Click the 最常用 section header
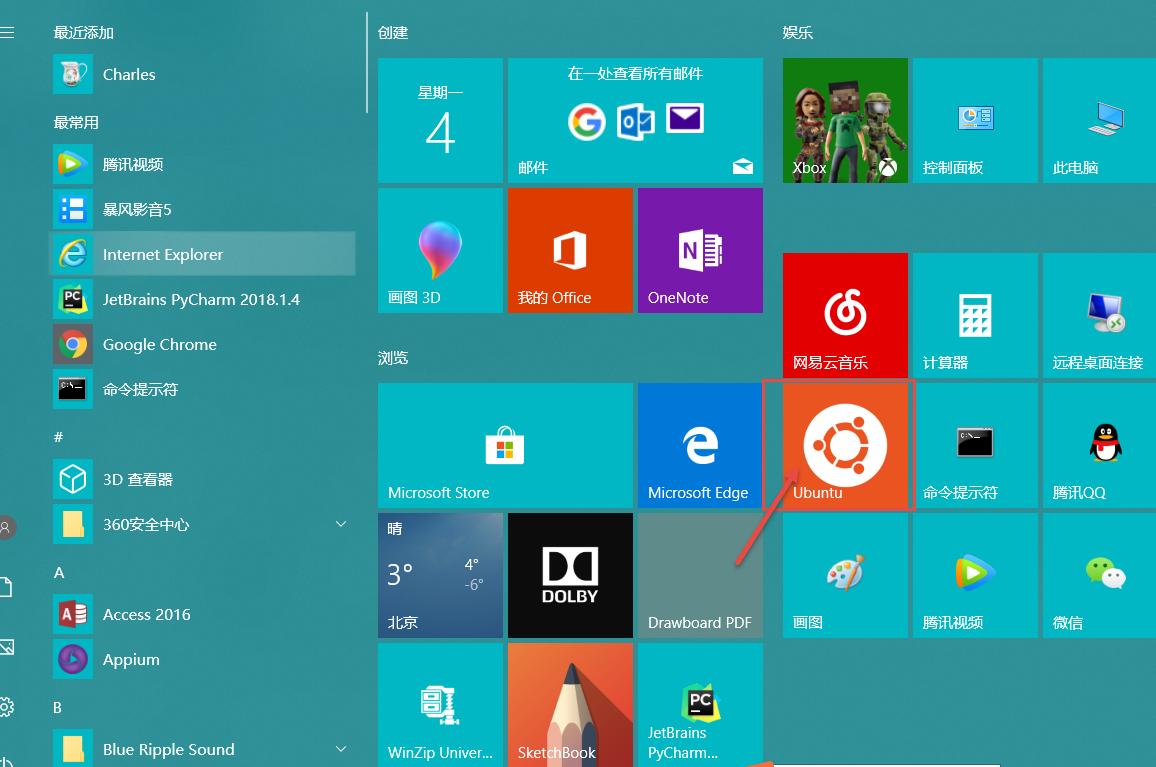Screen dimensions: 1156x767 tap(76, 122)
